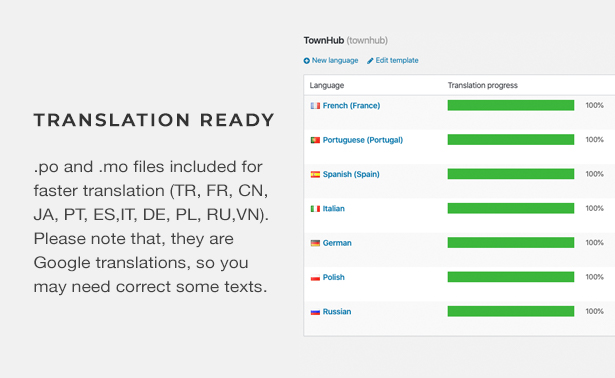Open the French (France) translation

tap(351, 105)
